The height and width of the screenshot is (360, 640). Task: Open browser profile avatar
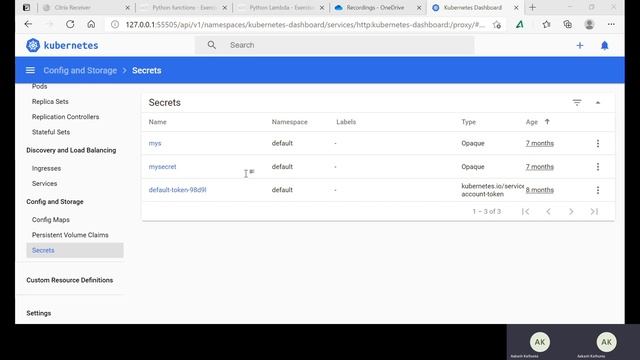click(x=589, y=24)
